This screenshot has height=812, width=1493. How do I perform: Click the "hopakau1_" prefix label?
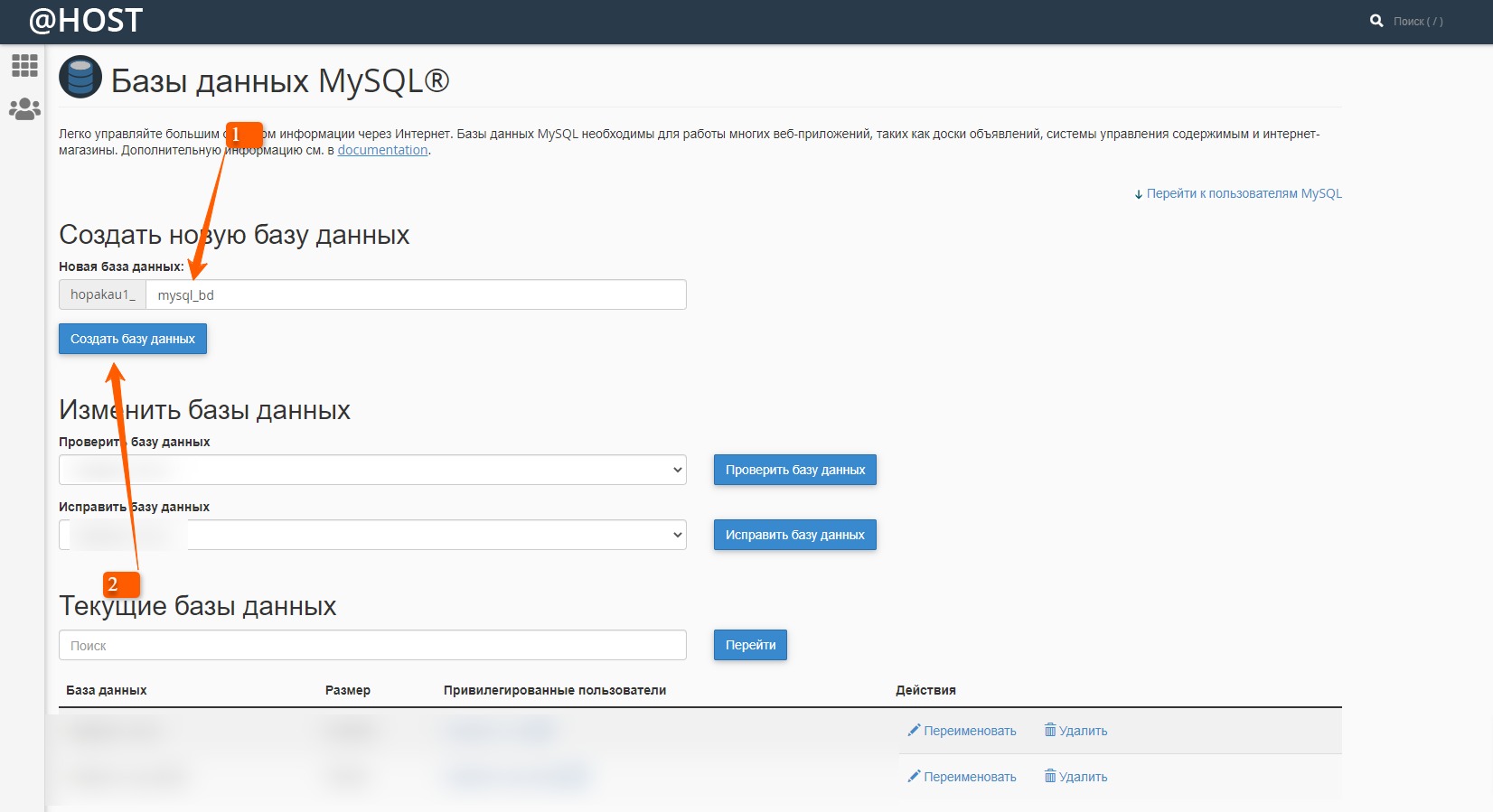[x=103, y=294]
